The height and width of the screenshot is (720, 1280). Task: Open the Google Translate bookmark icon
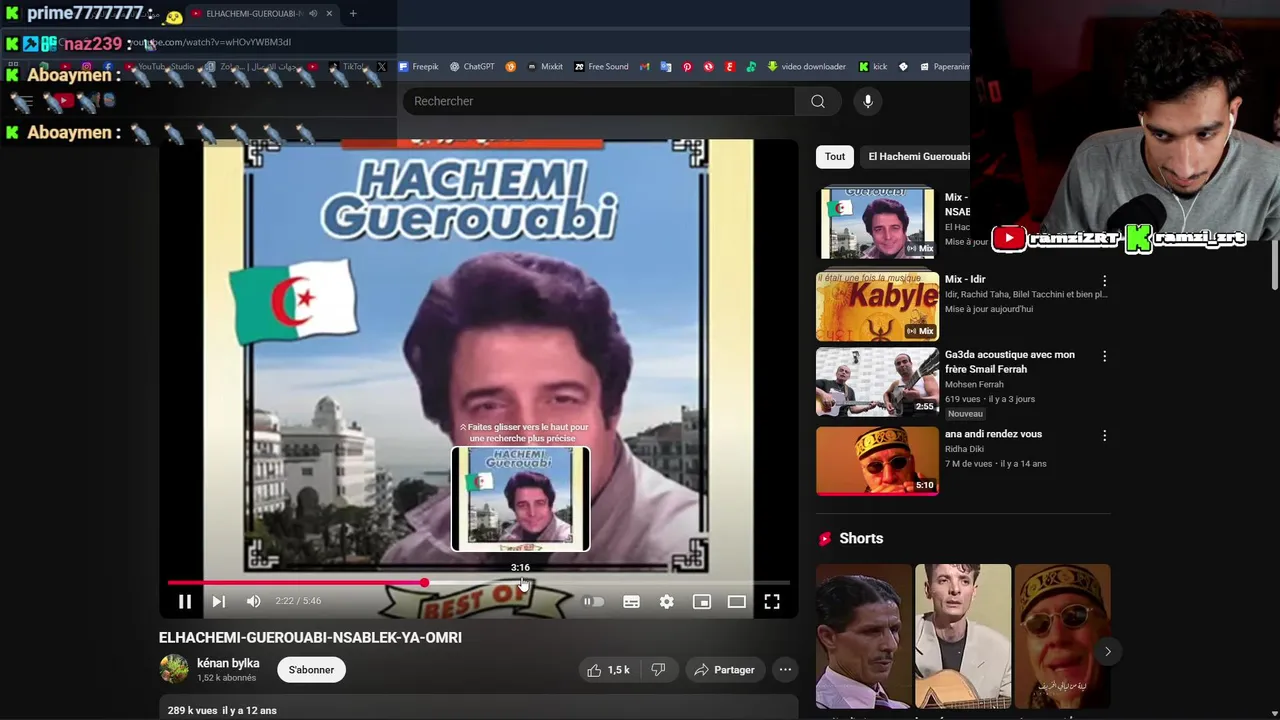[x=666, y=67]
